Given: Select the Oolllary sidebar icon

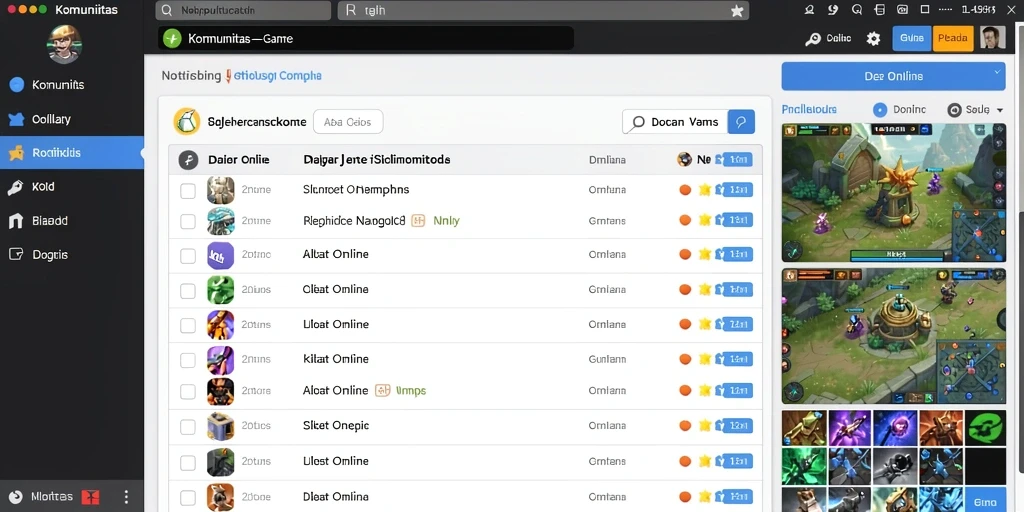Looking at the screenshot, I should (x=16, y=120).
